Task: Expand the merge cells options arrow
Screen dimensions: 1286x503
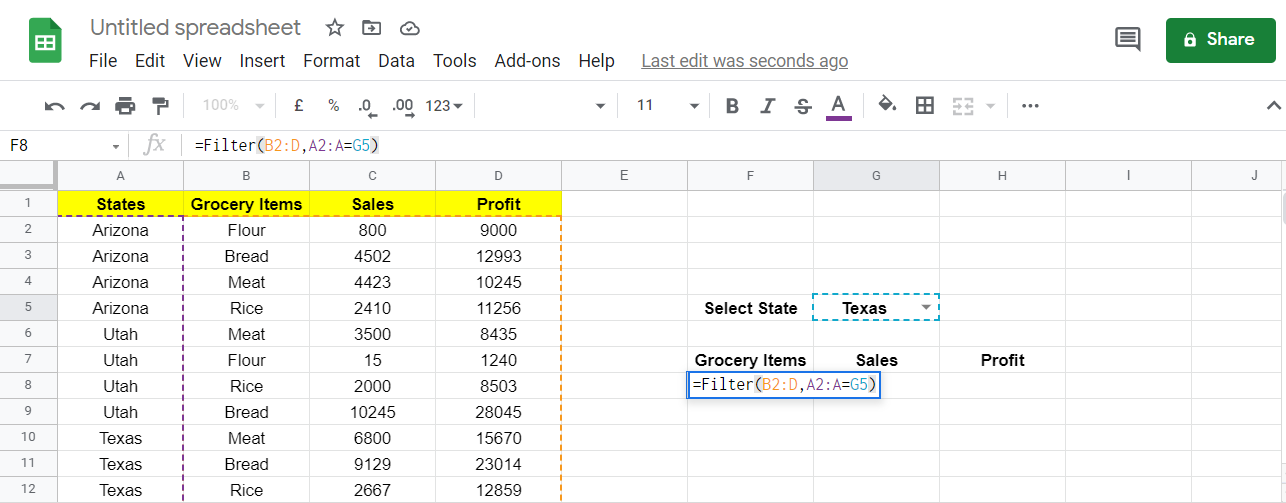Action: [991, 105]
